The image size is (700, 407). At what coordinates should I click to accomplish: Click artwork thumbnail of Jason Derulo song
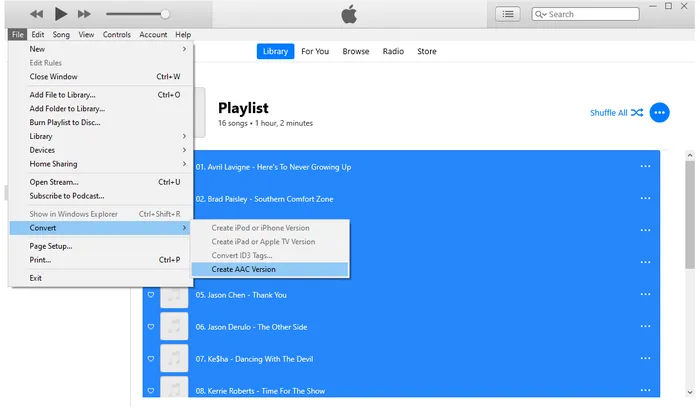point(174,327)
